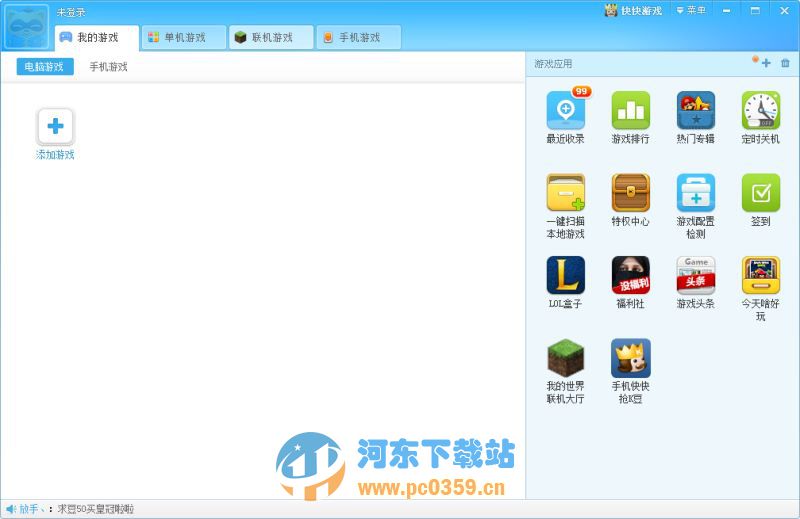Click the 放手 username in status bar
This screenshot has height=519, width=800.
pos(29,509)
